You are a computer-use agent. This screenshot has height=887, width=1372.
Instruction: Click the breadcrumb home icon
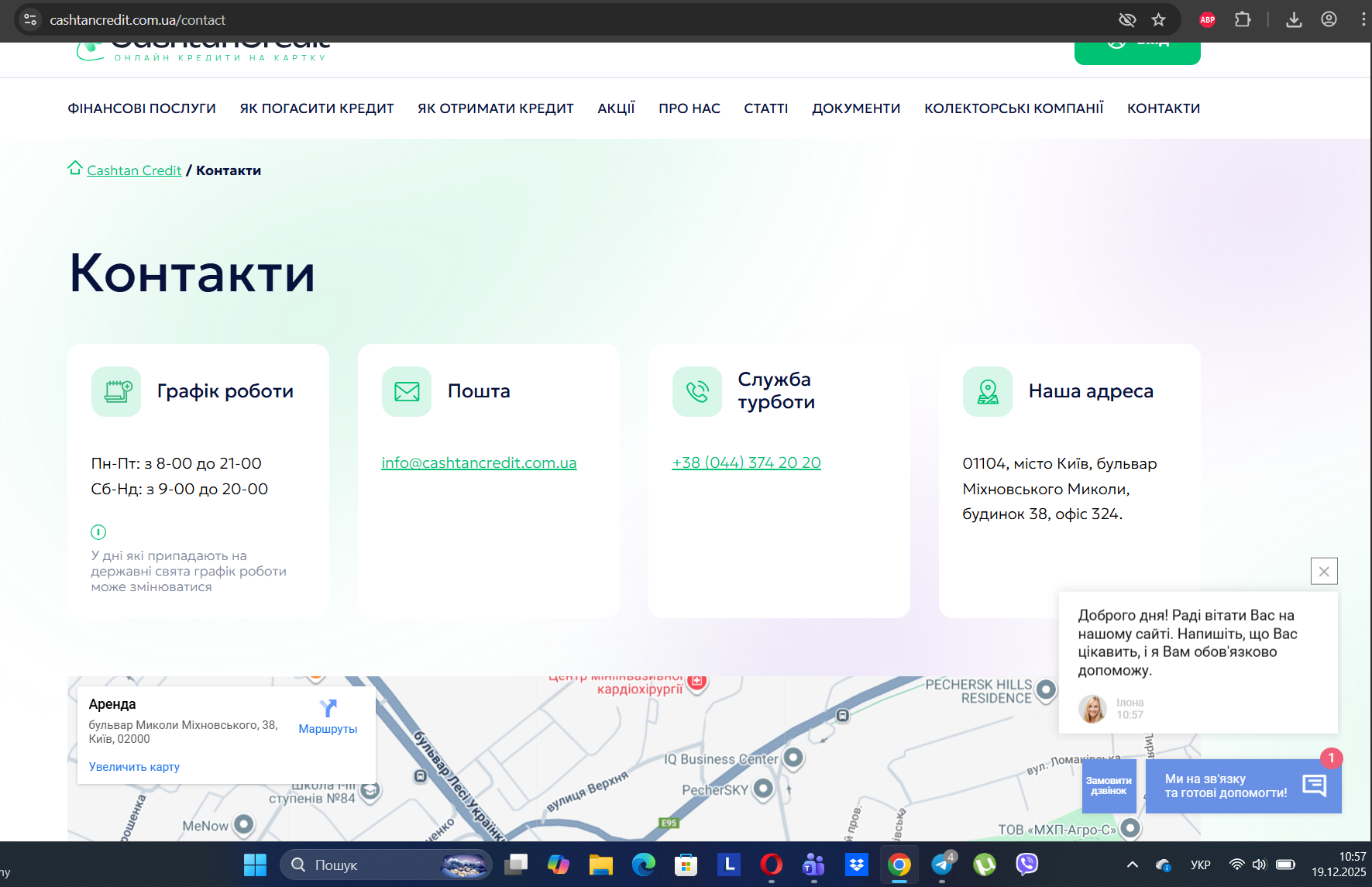pyautogui.click(x=75, y=168)
